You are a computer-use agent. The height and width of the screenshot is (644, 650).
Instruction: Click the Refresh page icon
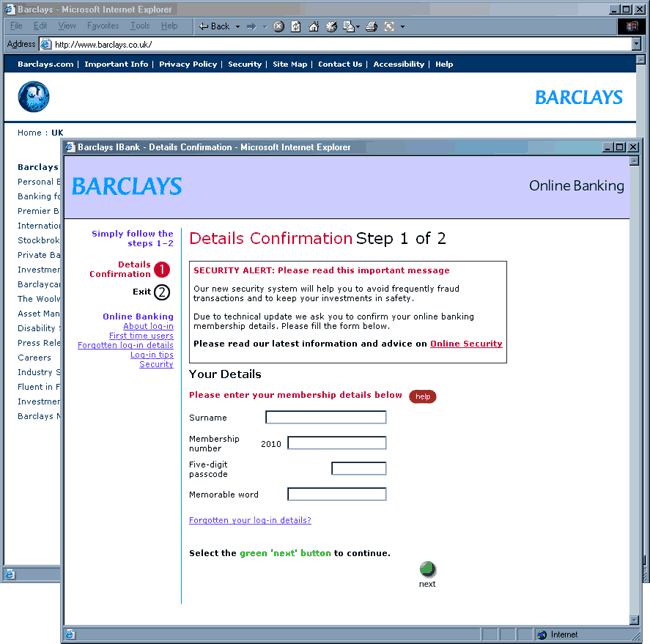[296, 27]
